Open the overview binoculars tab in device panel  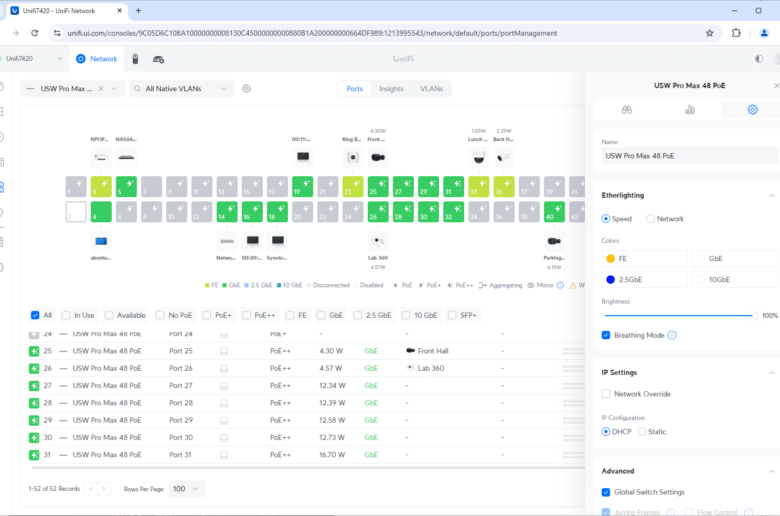click(x=626, y=109)
